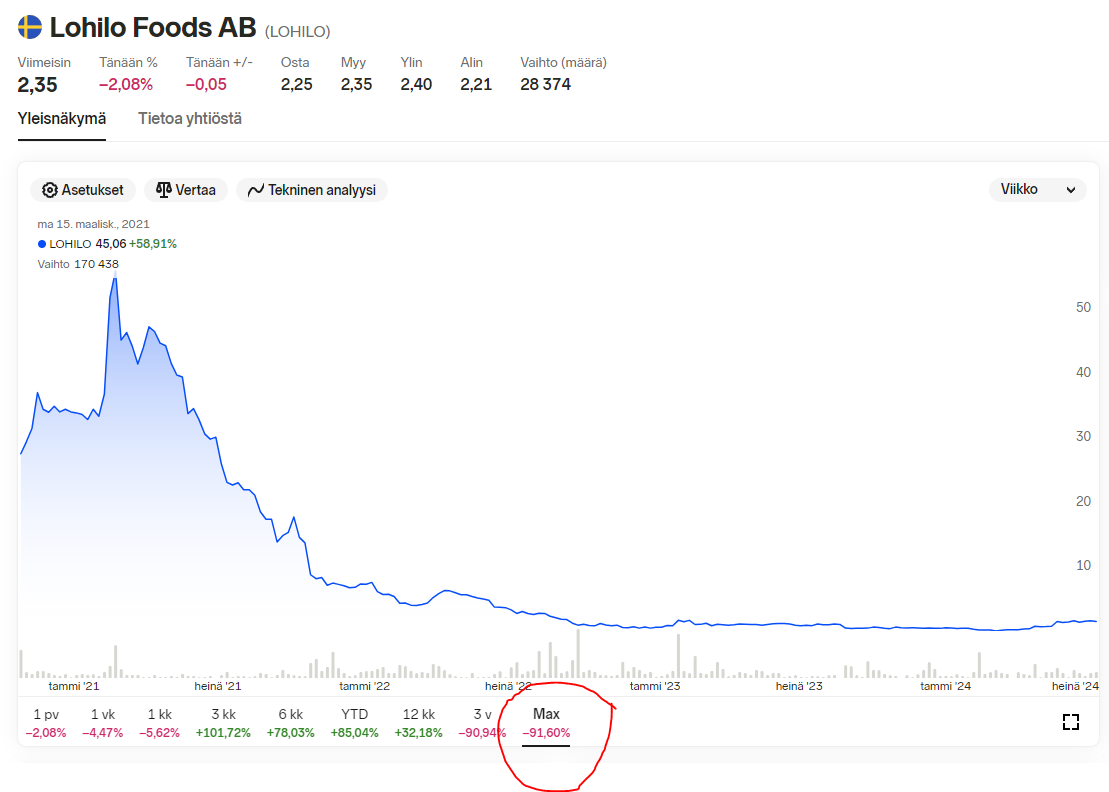Click the scale icon in Vertaa
1109x792 pixels.
[163, 190]
